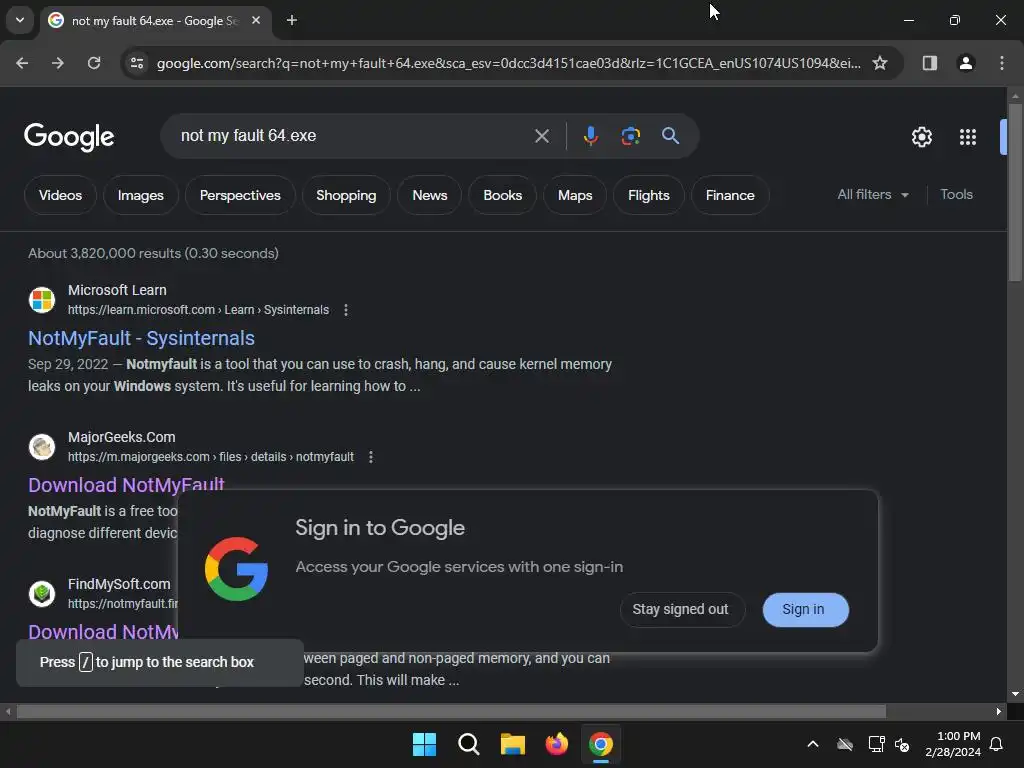
Task: Go forward to the next page
Action: tap(58, 63)
